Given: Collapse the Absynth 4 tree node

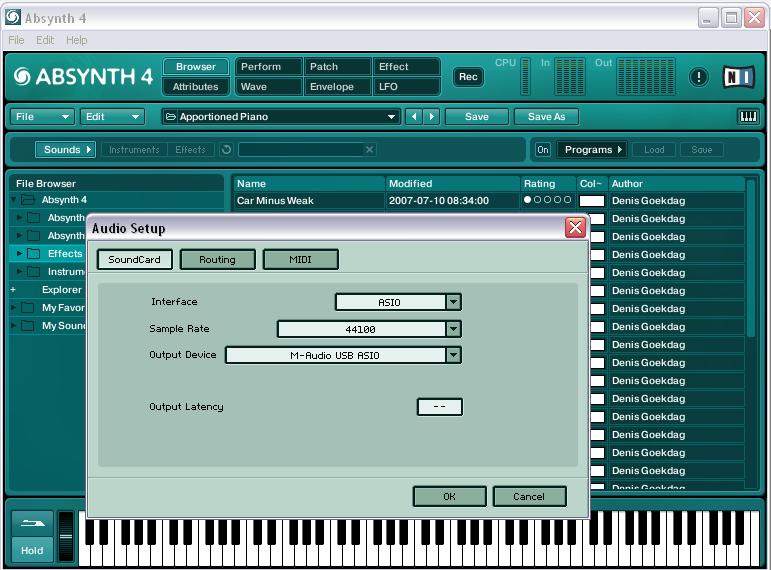Looking at the screenshot, I should pyautogui.click(x=14, y=200).
